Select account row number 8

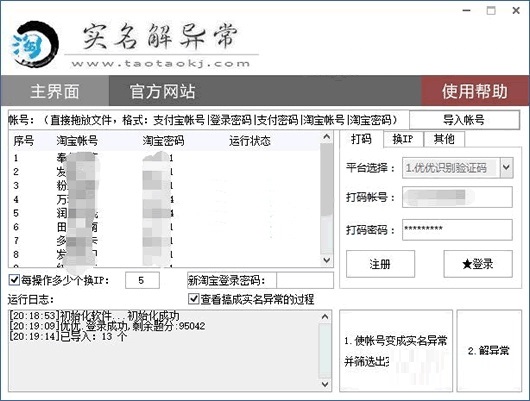coord(164,254)
